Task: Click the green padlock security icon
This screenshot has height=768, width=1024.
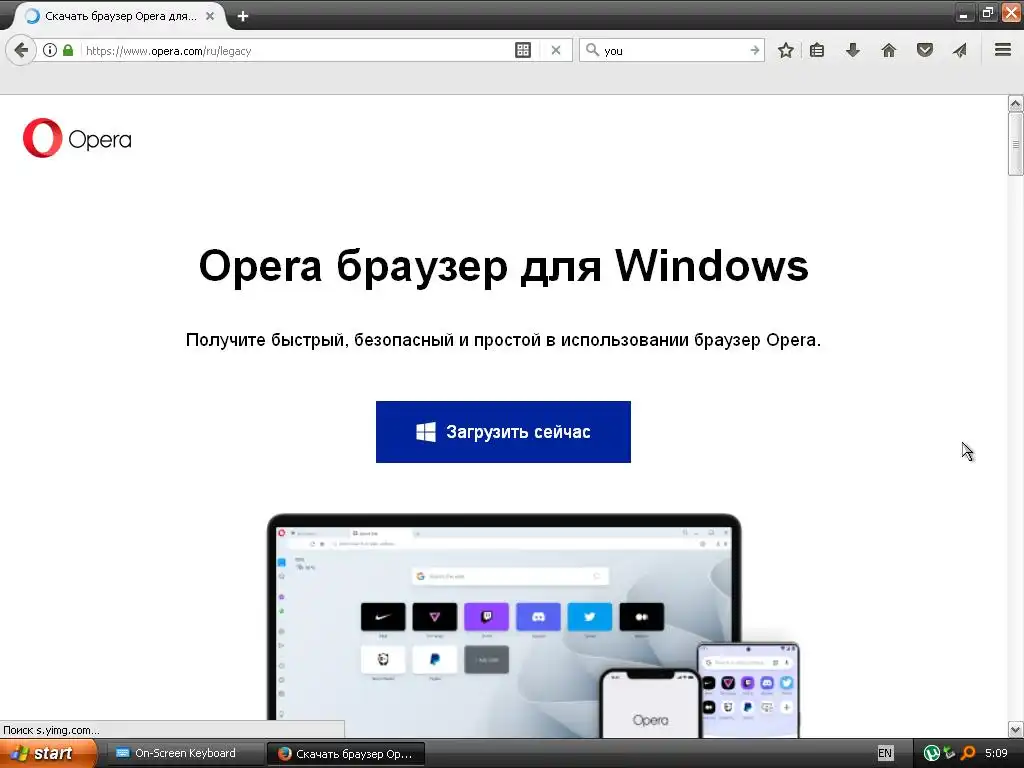Action: tap(68, 50)
